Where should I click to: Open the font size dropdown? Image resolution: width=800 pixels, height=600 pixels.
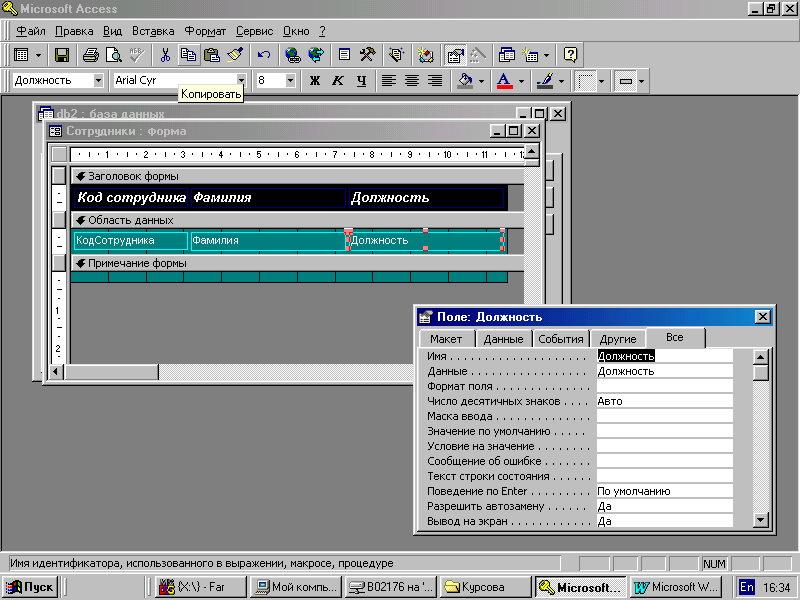coord(290,81)
